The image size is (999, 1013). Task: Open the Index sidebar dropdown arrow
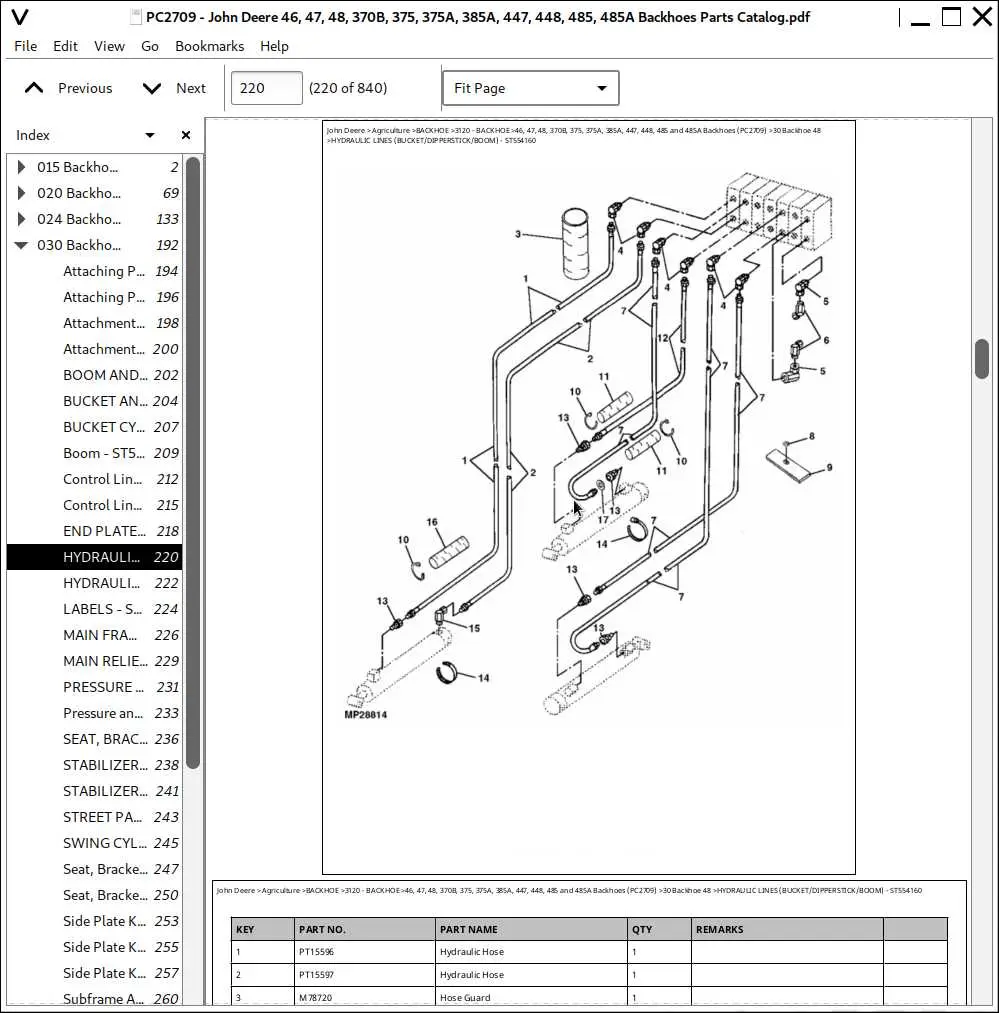[150, 135]
